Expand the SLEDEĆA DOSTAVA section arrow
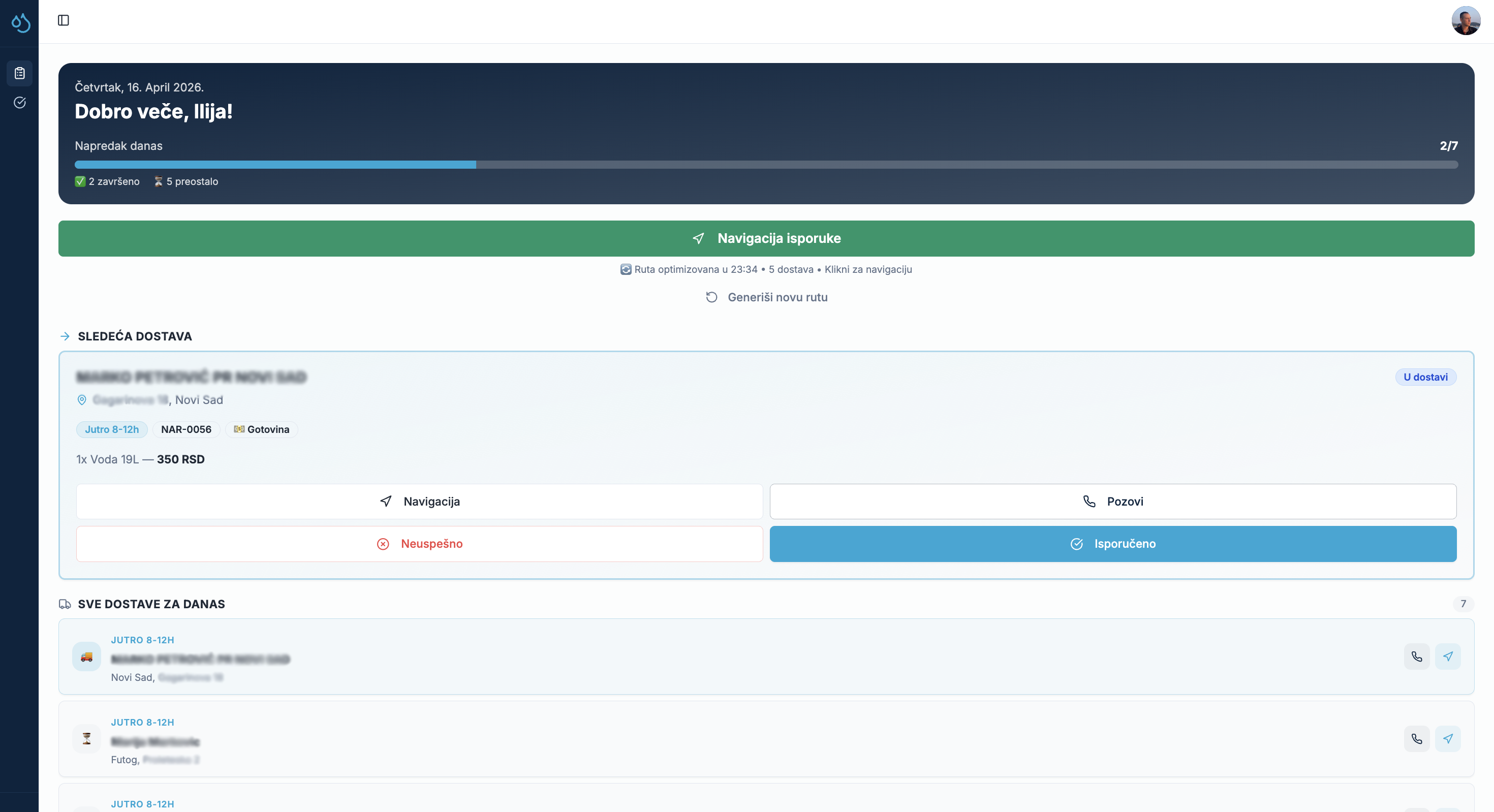1494x812 pixels. click(x=66, y=336)
